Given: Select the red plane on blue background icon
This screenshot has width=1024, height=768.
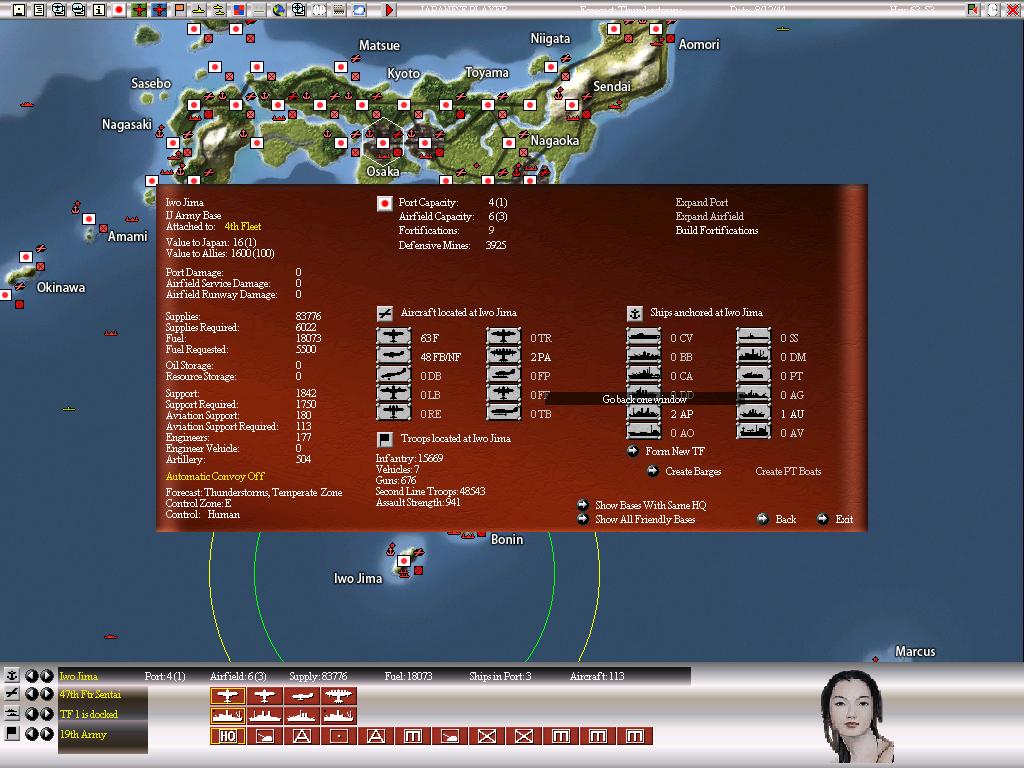Looking at the screenshot, I should coord(159,10).
